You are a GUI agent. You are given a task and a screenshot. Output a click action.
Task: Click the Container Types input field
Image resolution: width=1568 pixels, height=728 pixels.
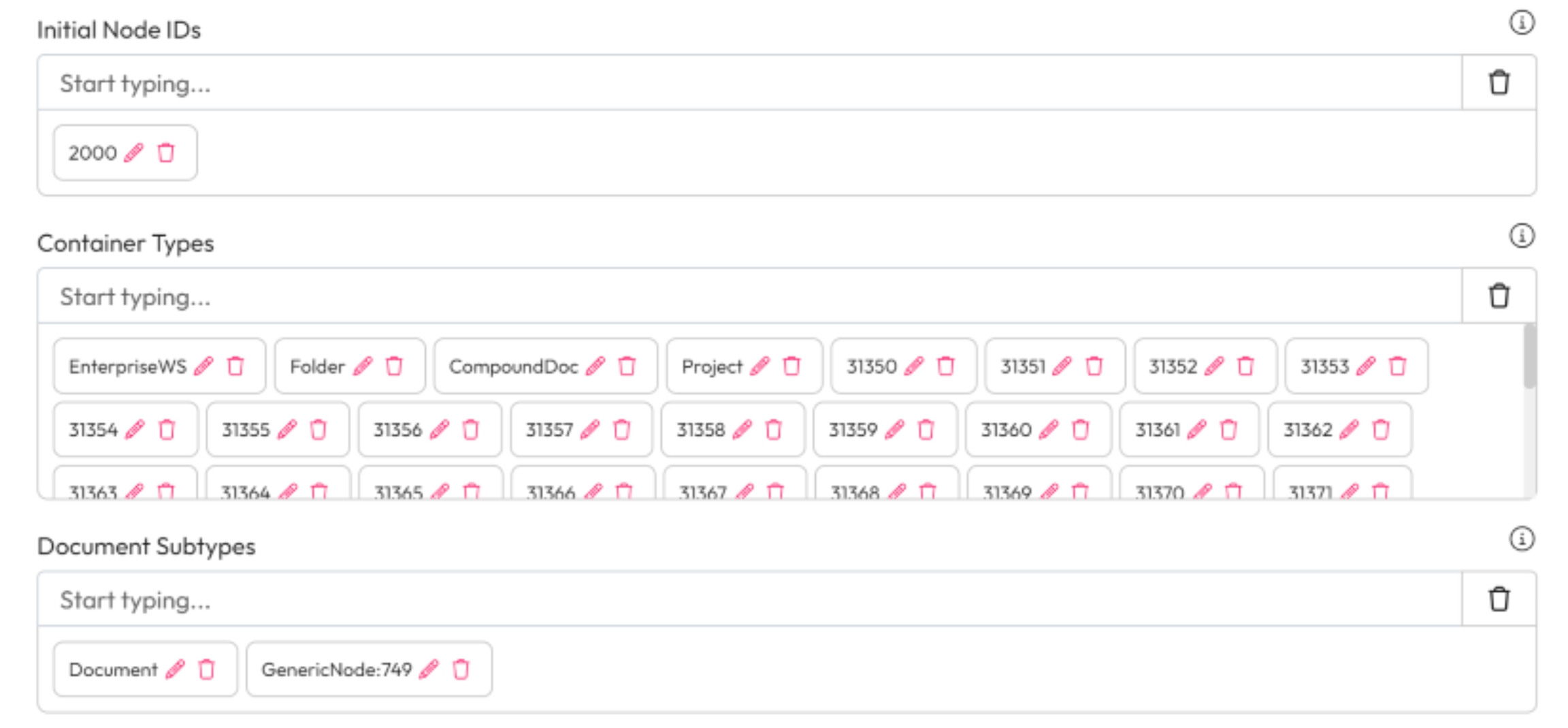tap(749, 296)
